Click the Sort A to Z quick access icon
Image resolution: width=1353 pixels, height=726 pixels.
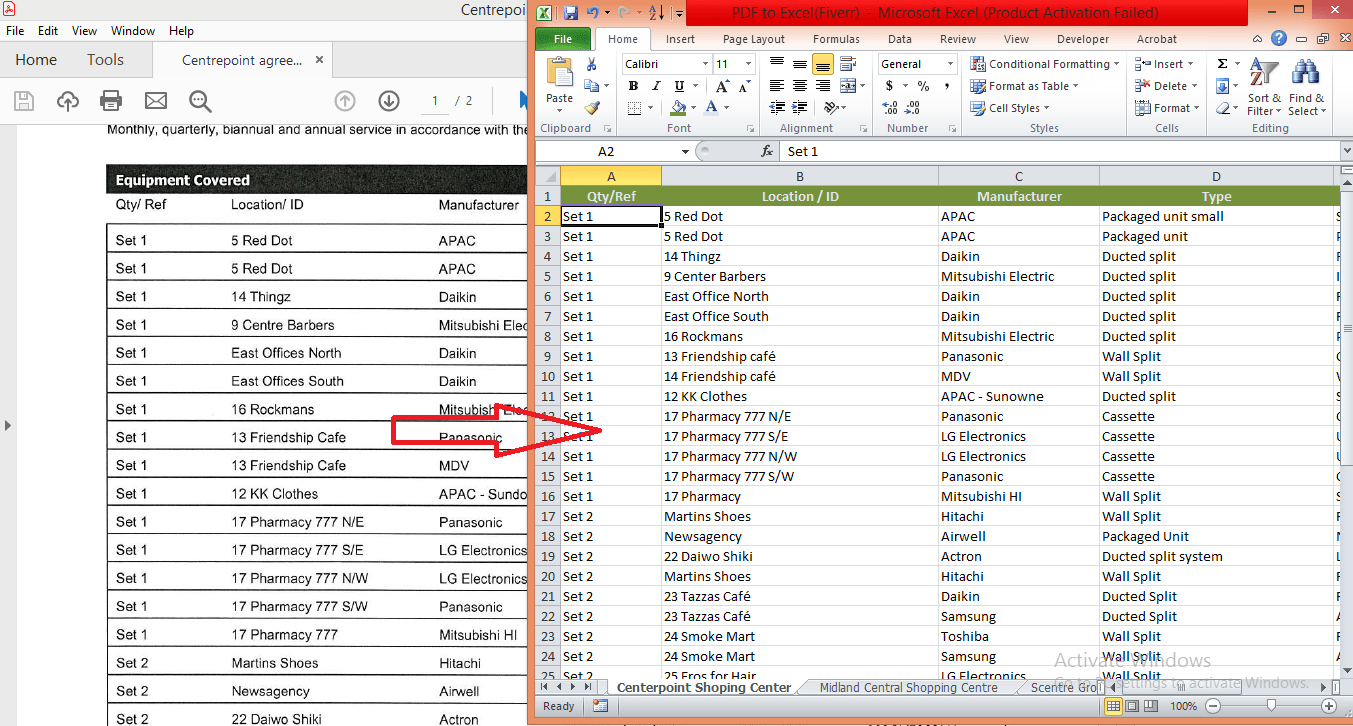[x=656, y=13]
